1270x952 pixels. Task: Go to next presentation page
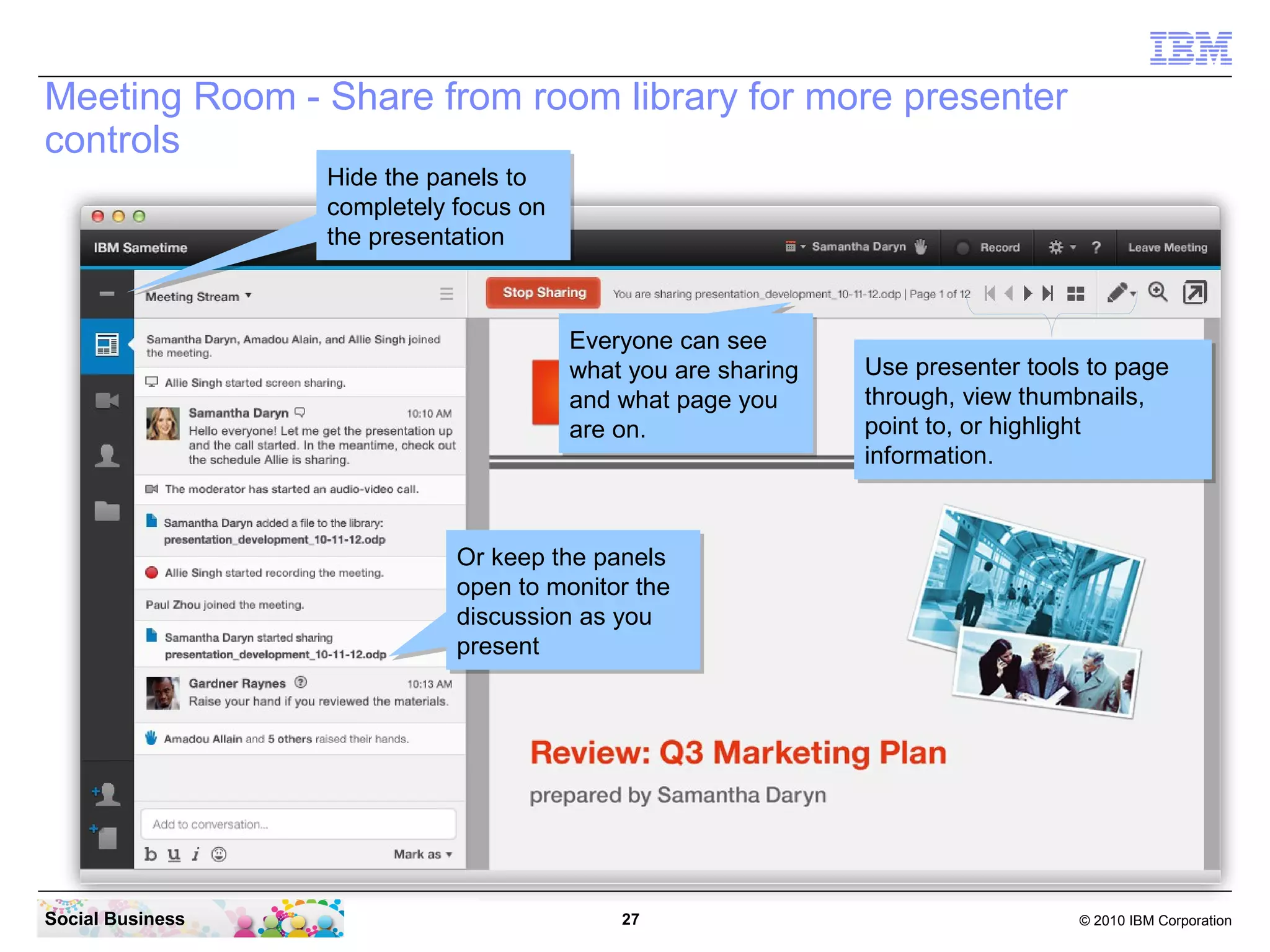coord(1028,293)
